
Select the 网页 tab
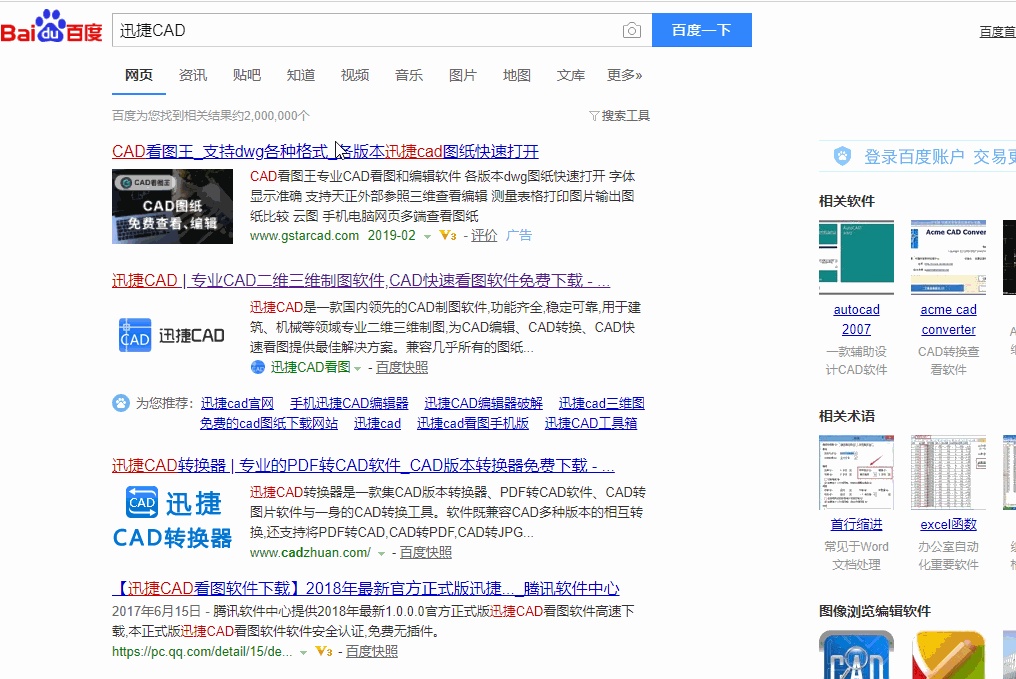click(x=139, y=75)
